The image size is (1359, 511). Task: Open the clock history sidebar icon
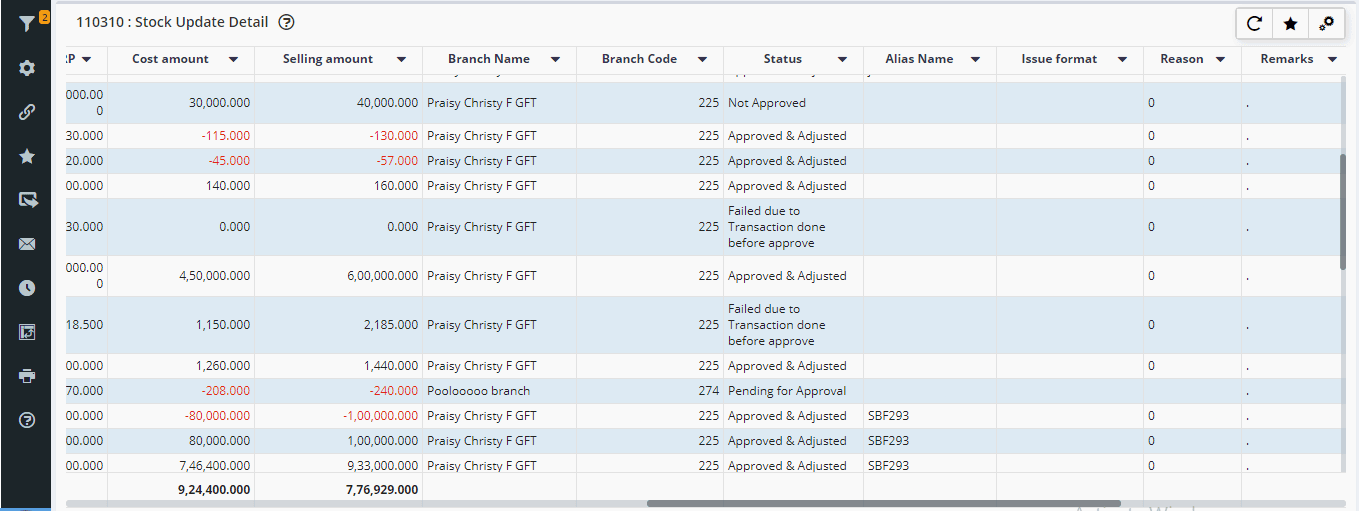(27, 288)
